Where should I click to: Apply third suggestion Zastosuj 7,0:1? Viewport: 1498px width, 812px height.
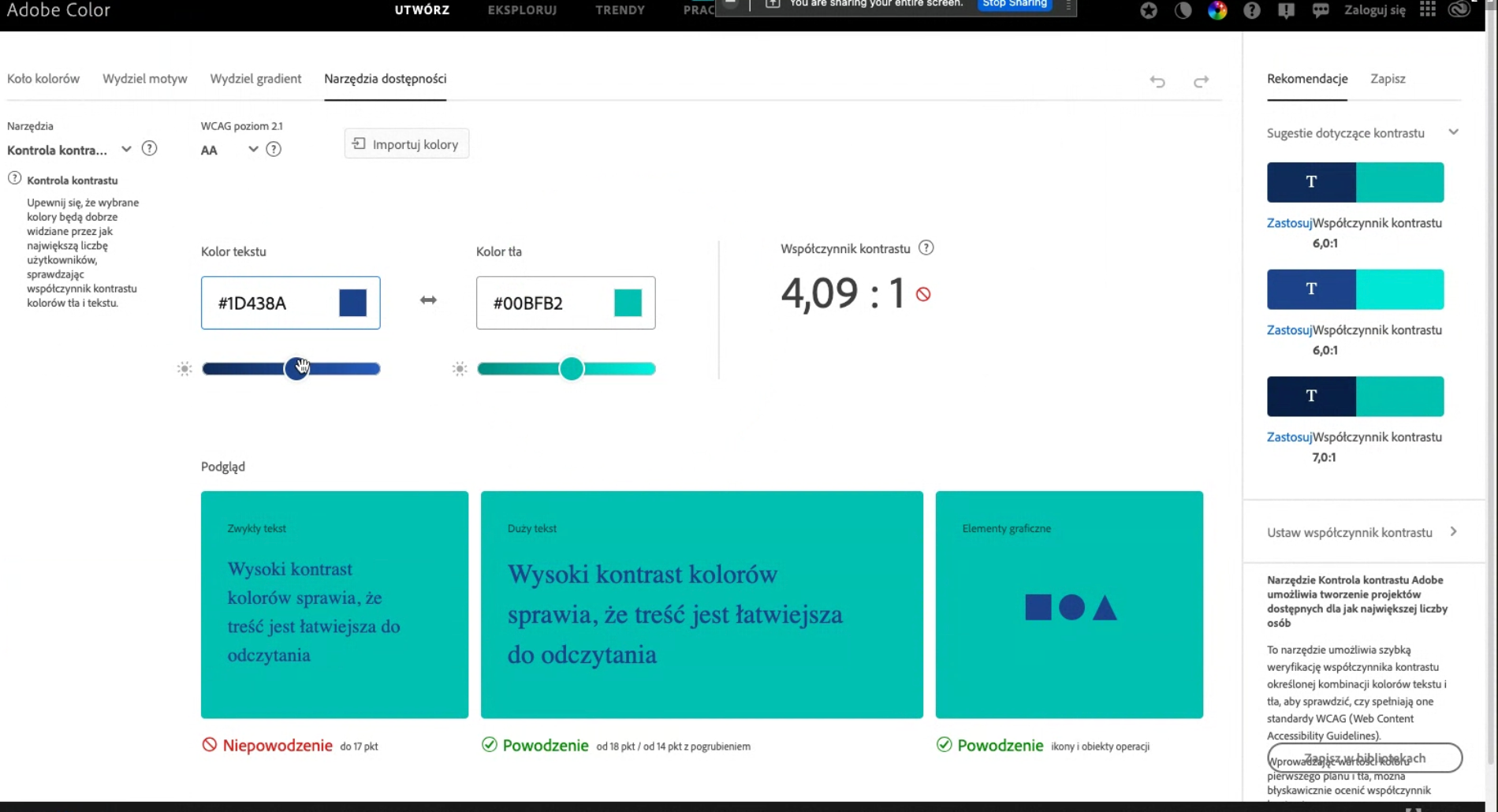click(x=1289, y=438)
